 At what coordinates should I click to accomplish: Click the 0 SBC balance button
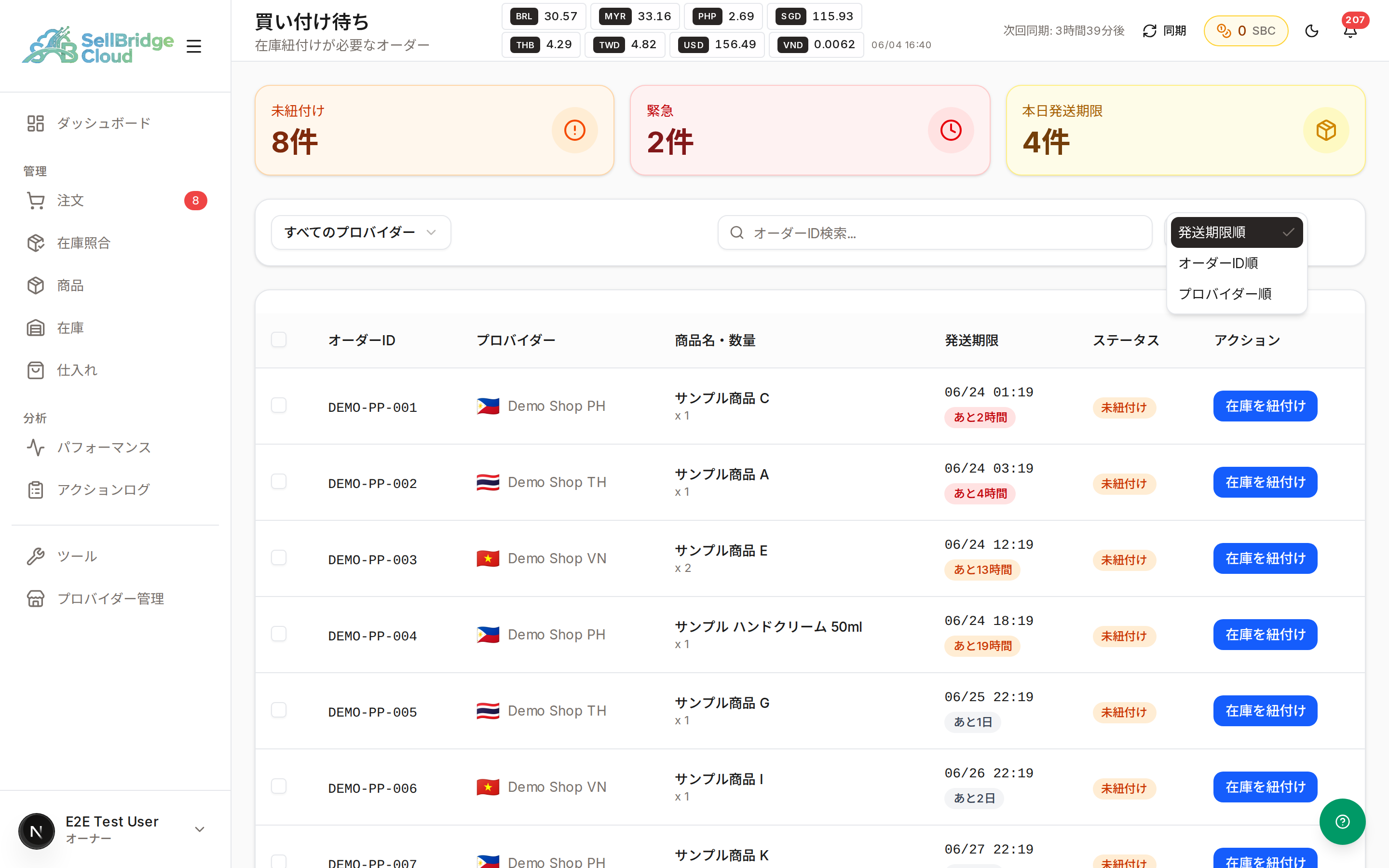pyautogui.click(x=1245, y=31)
